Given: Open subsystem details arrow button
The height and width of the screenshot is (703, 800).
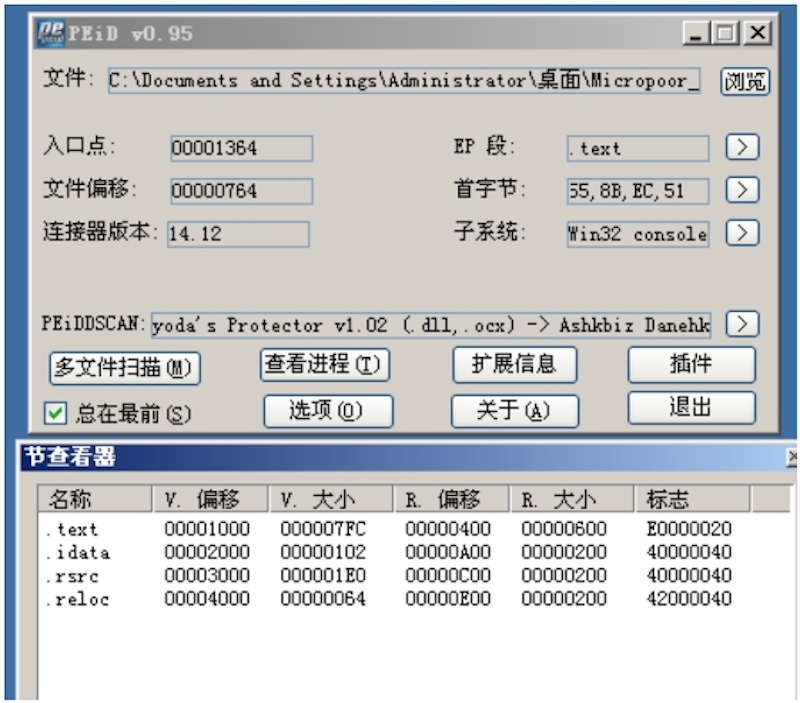Looking at the screenshot, I should point(741,233).
